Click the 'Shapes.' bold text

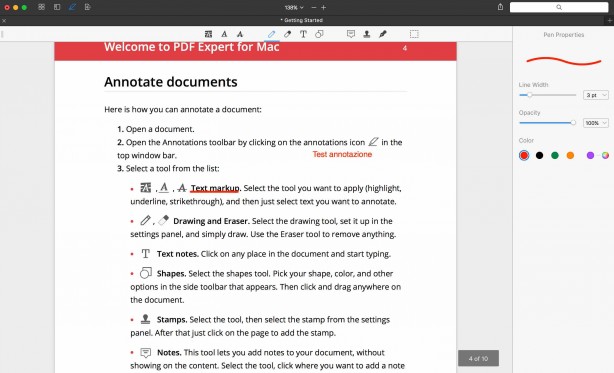172,274
